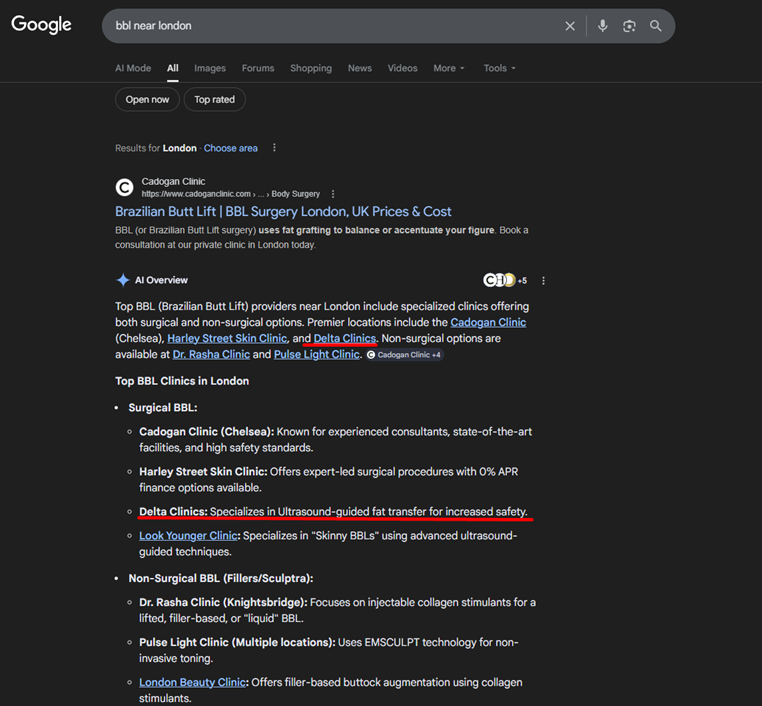The height and width of the screenshot is (706, 762).
Task: Clear the search box with X icon
Action: click(x=570, y=26)
